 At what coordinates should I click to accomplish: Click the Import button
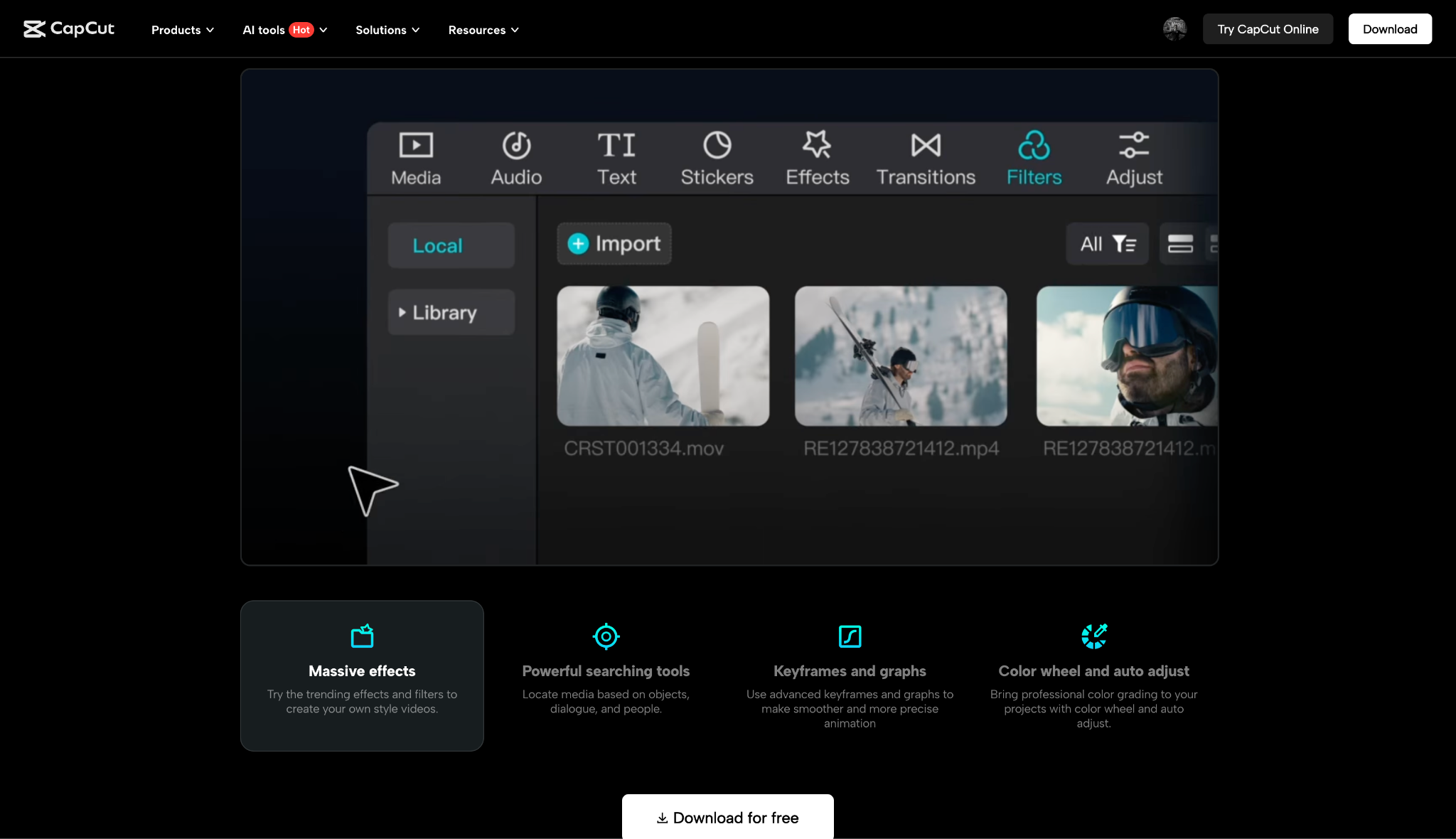(x=614, y=244)
